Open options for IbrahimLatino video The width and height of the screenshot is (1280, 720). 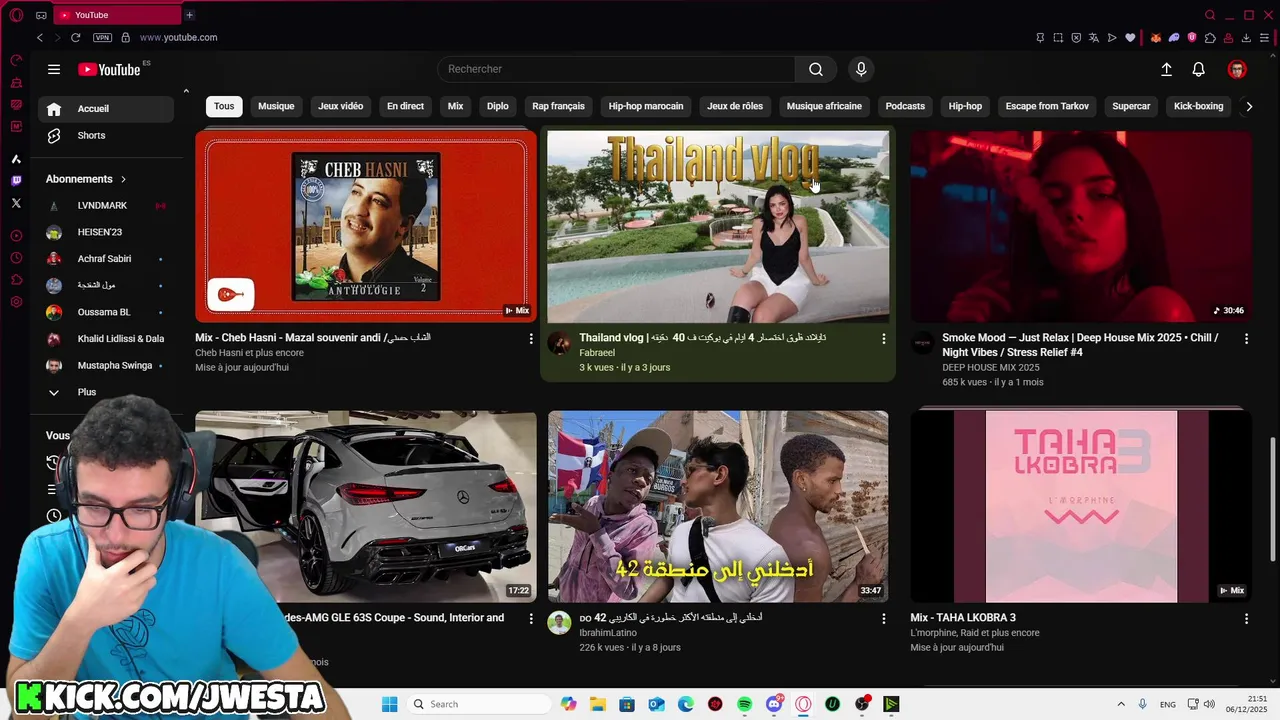(883, 619)
